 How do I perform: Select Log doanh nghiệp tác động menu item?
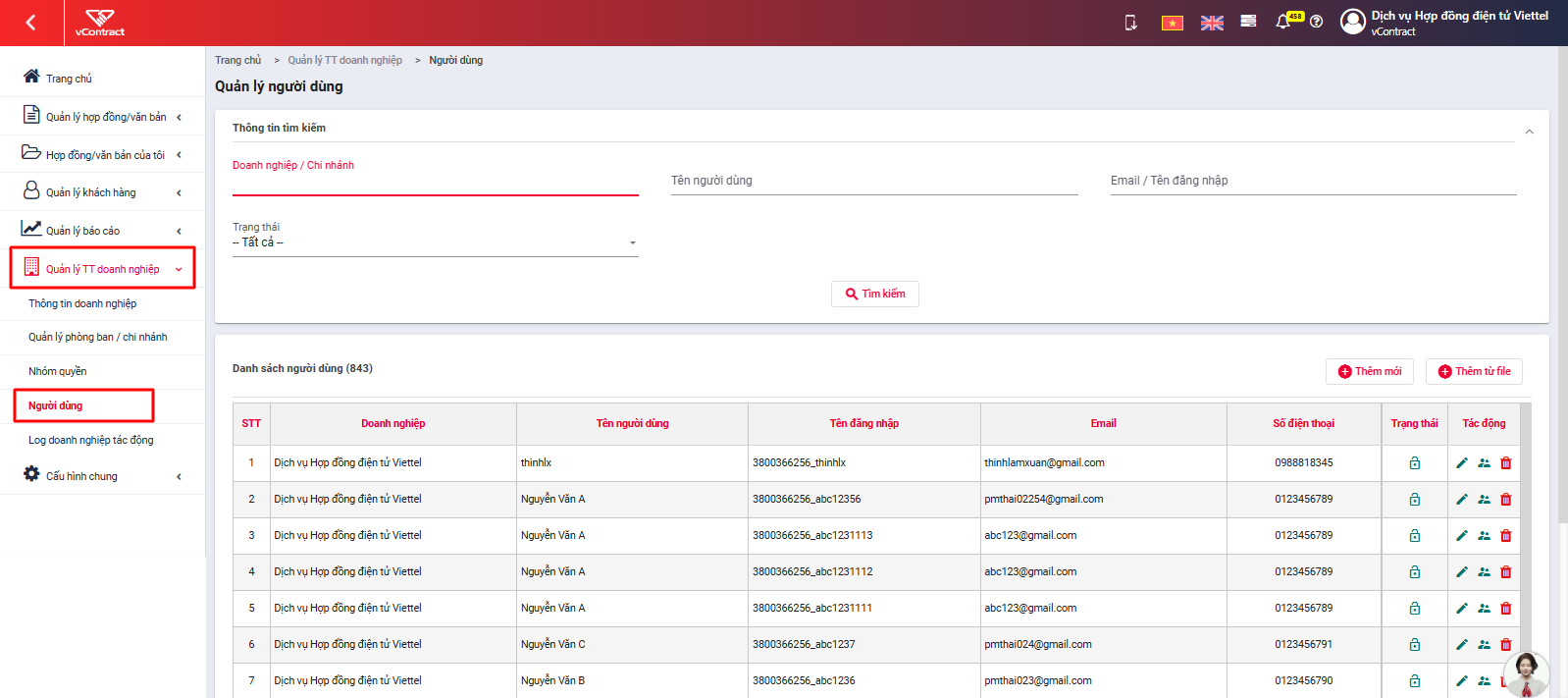(x=91, y=441)
